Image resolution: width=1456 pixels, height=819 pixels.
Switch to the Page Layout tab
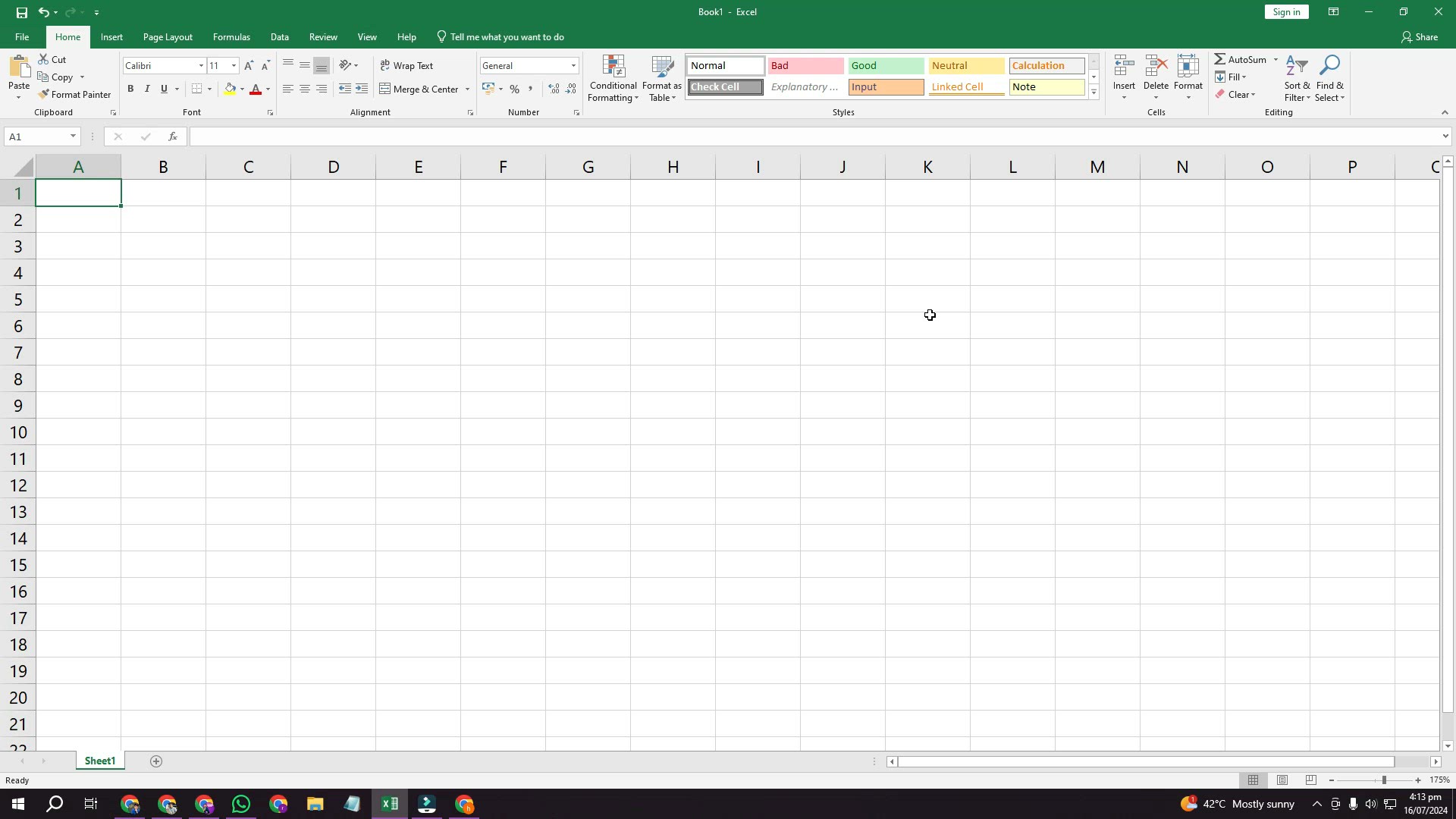coord(168,37)
